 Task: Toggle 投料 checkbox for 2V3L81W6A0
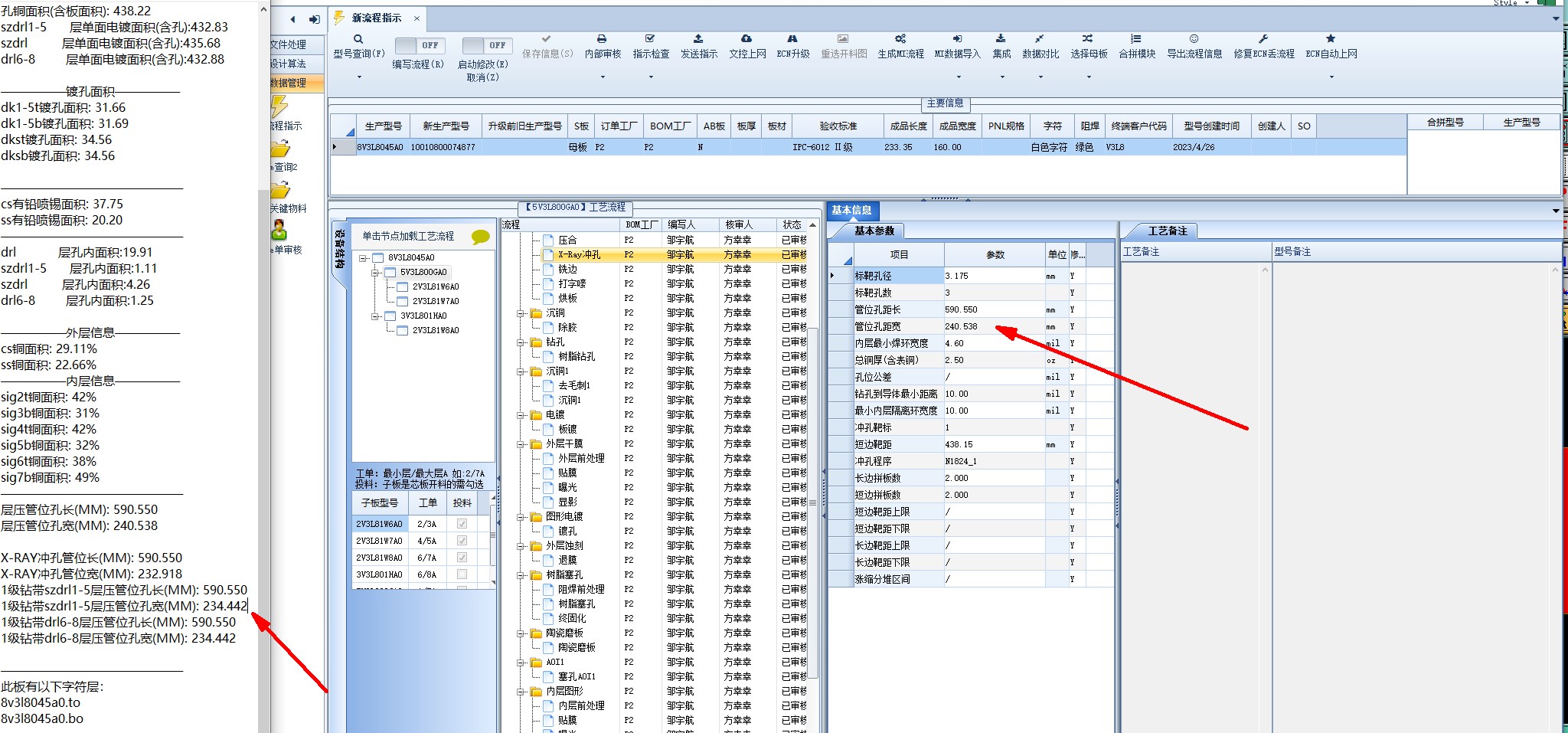462,524
